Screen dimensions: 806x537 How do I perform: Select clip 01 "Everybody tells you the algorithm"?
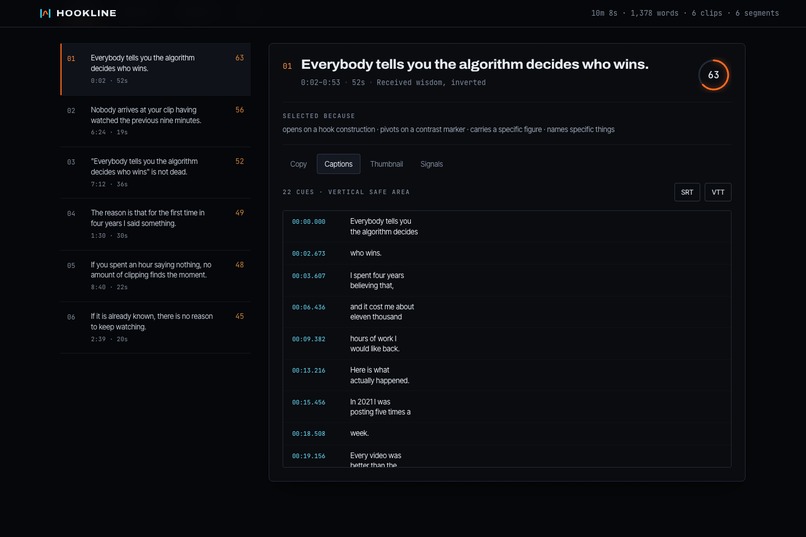click(156, 69)
